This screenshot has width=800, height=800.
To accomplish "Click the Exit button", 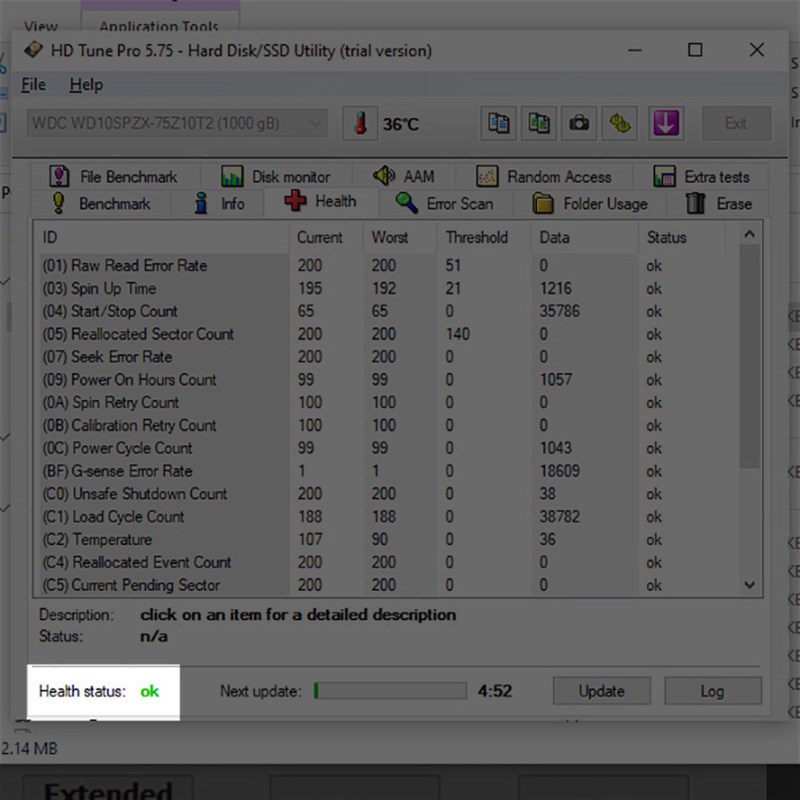I will tap(736, 123).
